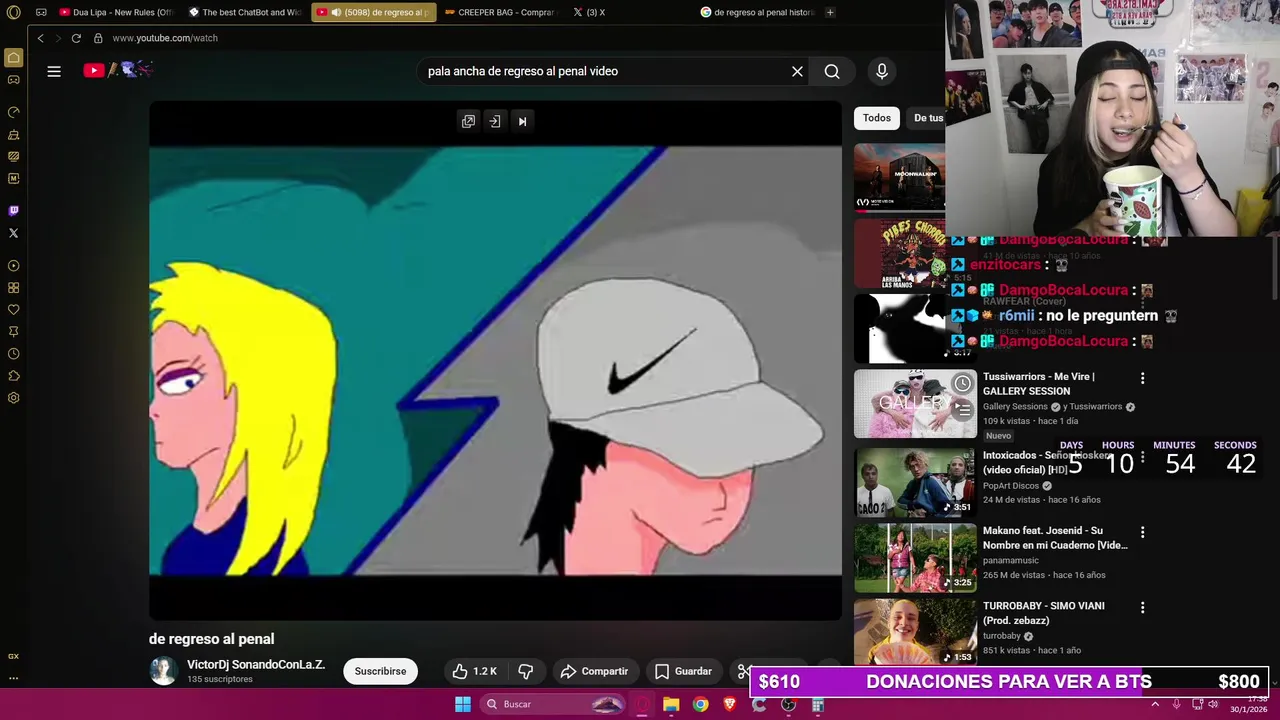Search with voice microphone button
The width and height of the screenshot is (1280, 720).
pyautogui.click(x=881, y=71)
